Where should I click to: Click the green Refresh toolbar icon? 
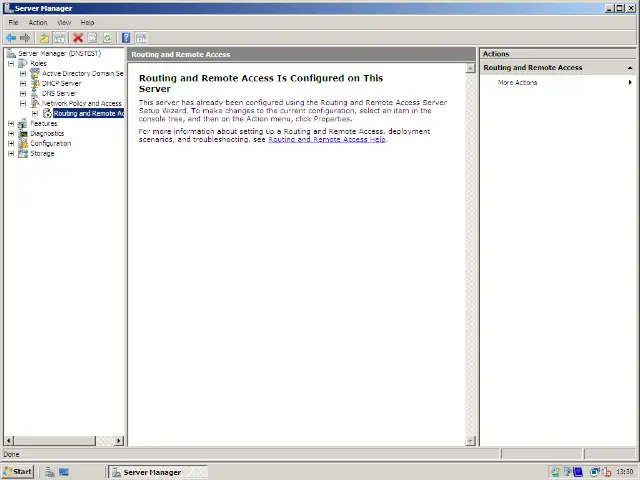pyautogui.click(x=107, y=38)
